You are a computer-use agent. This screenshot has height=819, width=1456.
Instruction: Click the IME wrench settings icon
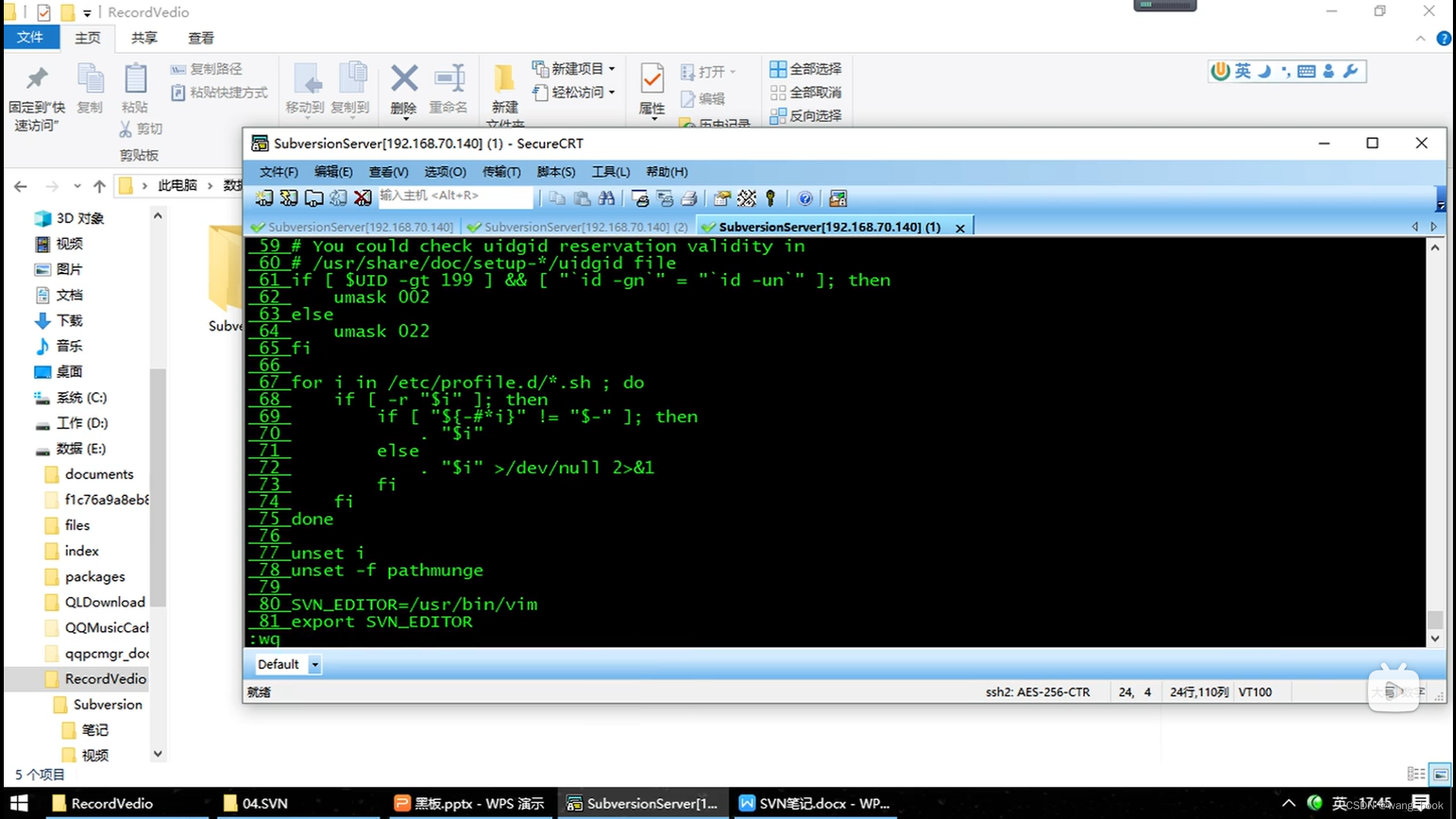pos(1351,71)
